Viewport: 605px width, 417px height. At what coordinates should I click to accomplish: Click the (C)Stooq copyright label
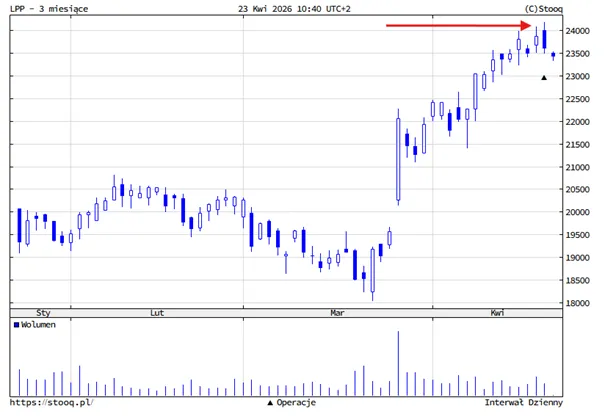pyautogui.click(x=544, y=8)
